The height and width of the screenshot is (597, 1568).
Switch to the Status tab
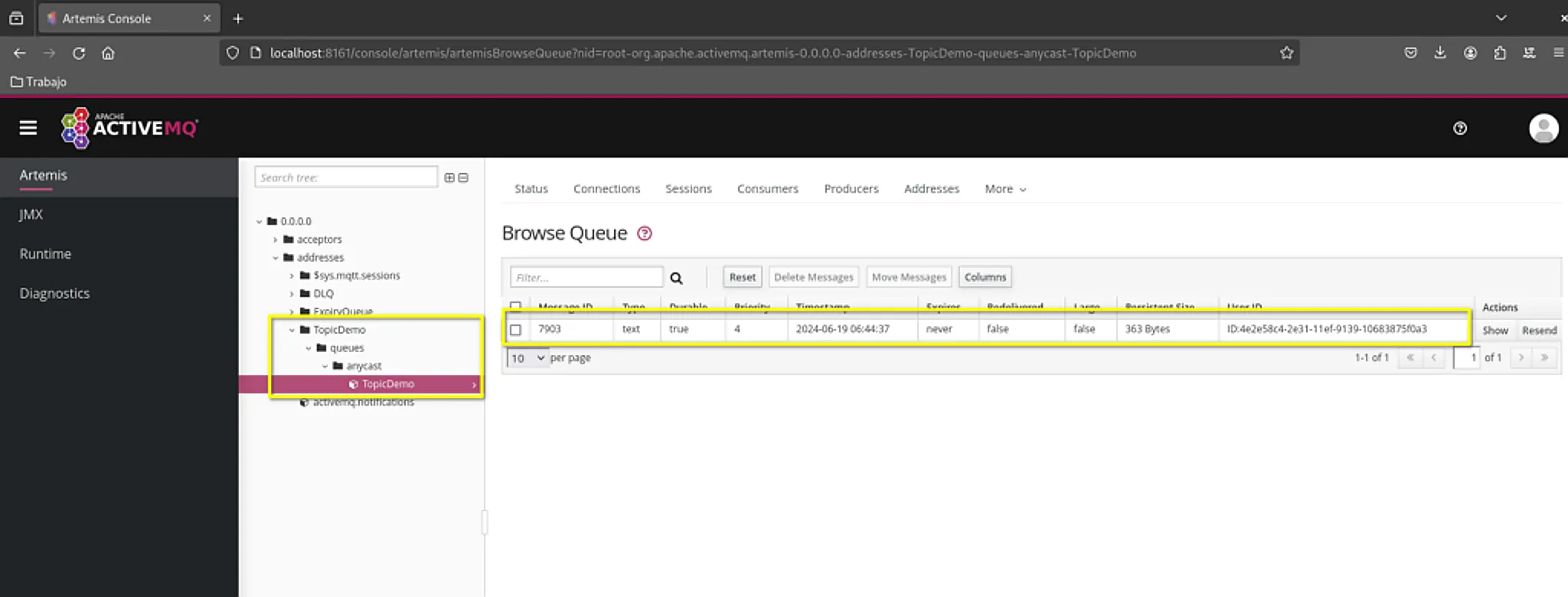(531, 189)
